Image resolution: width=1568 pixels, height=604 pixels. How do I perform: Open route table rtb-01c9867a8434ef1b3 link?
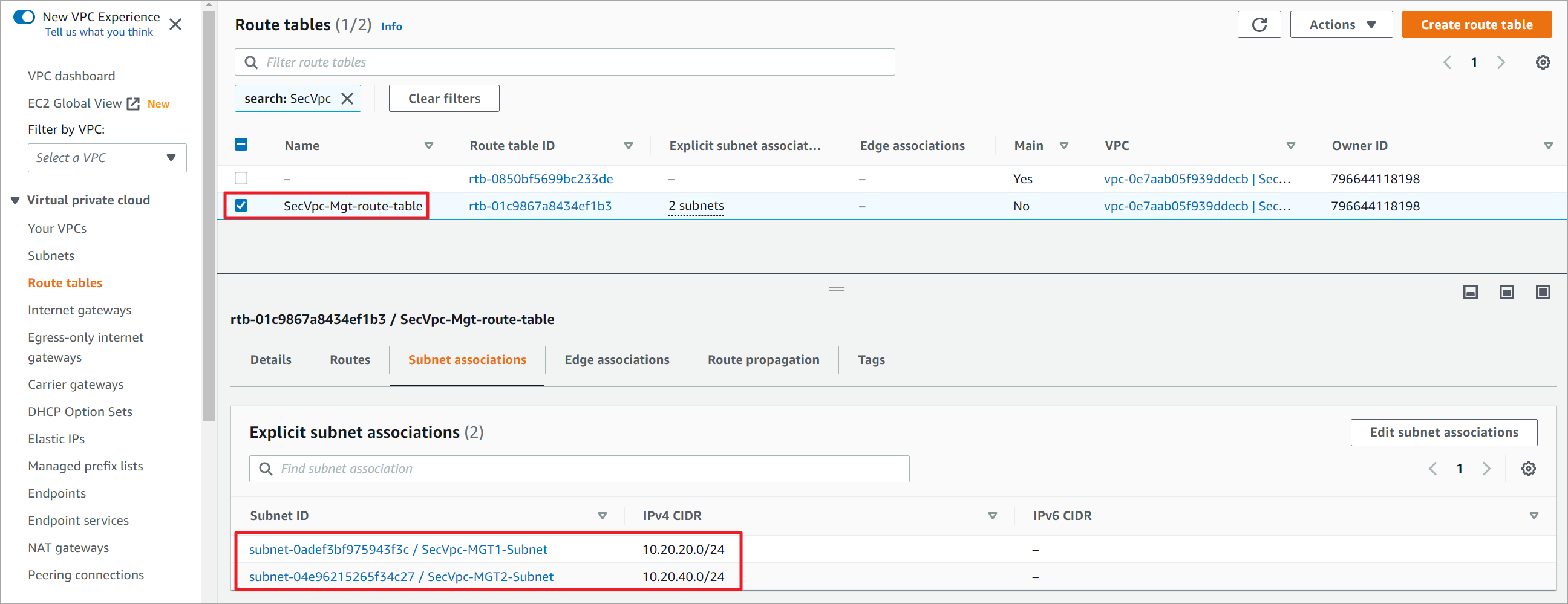pos(540,206)
